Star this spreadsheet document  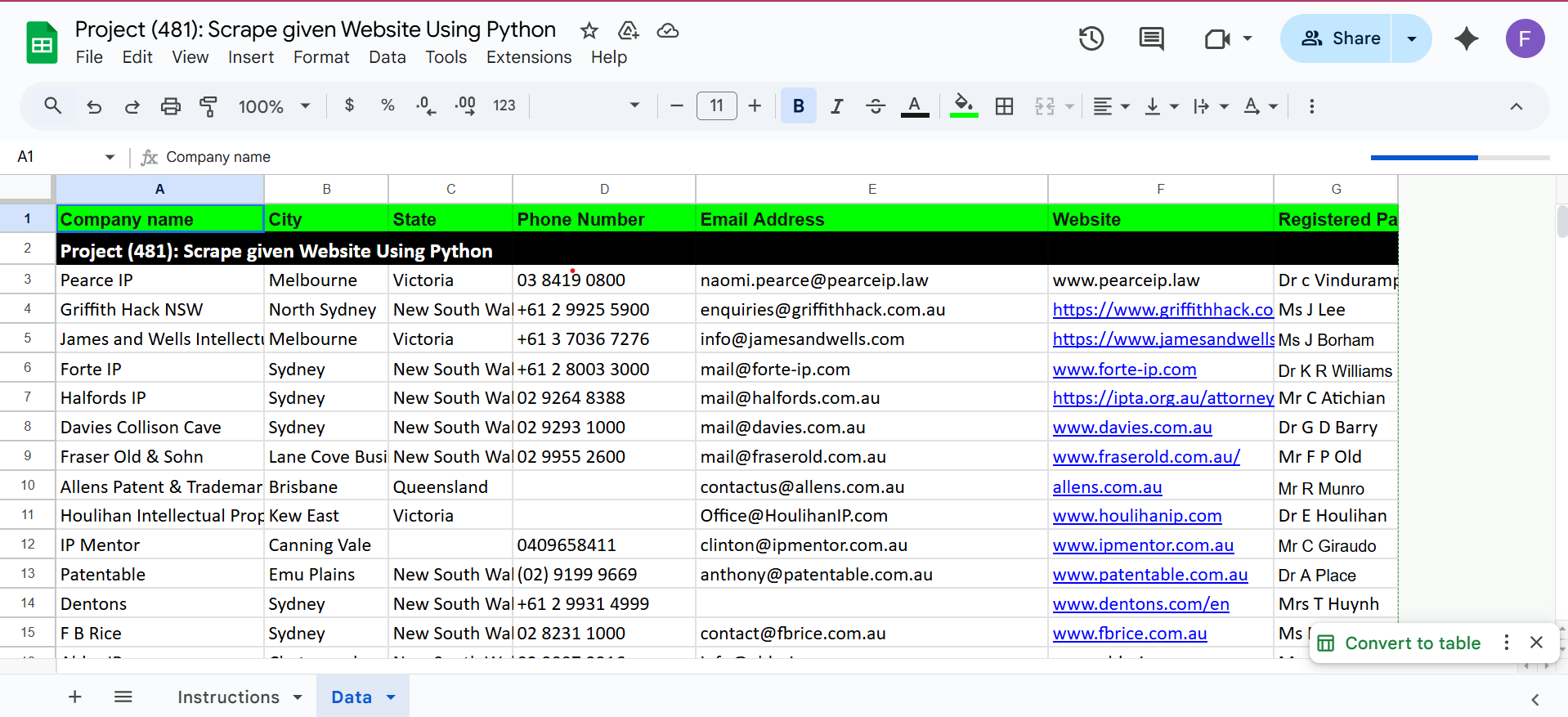pyautogui.click(x=589, y=31)
